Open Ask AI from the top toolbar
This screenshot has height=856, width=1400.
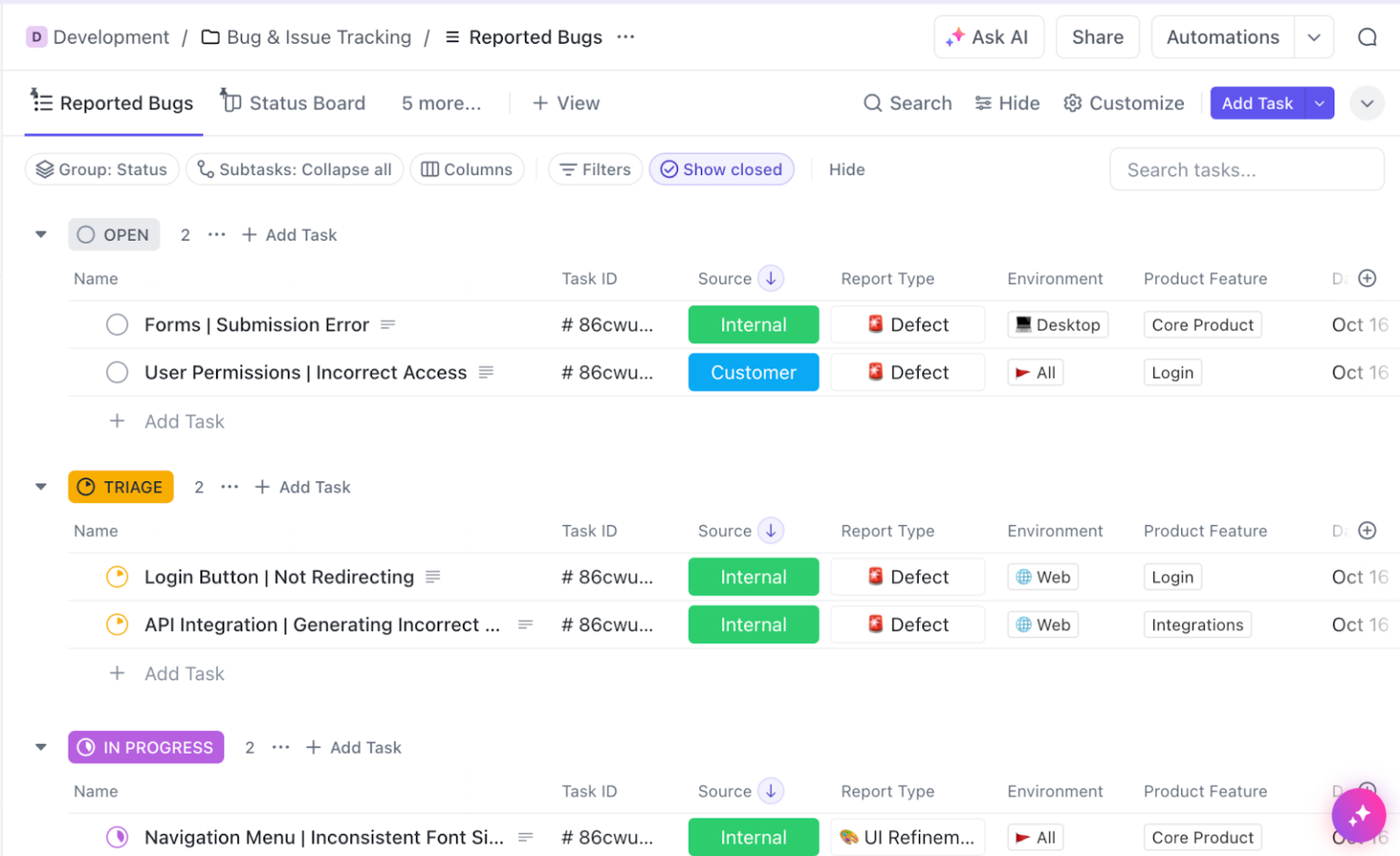point(989,36)
